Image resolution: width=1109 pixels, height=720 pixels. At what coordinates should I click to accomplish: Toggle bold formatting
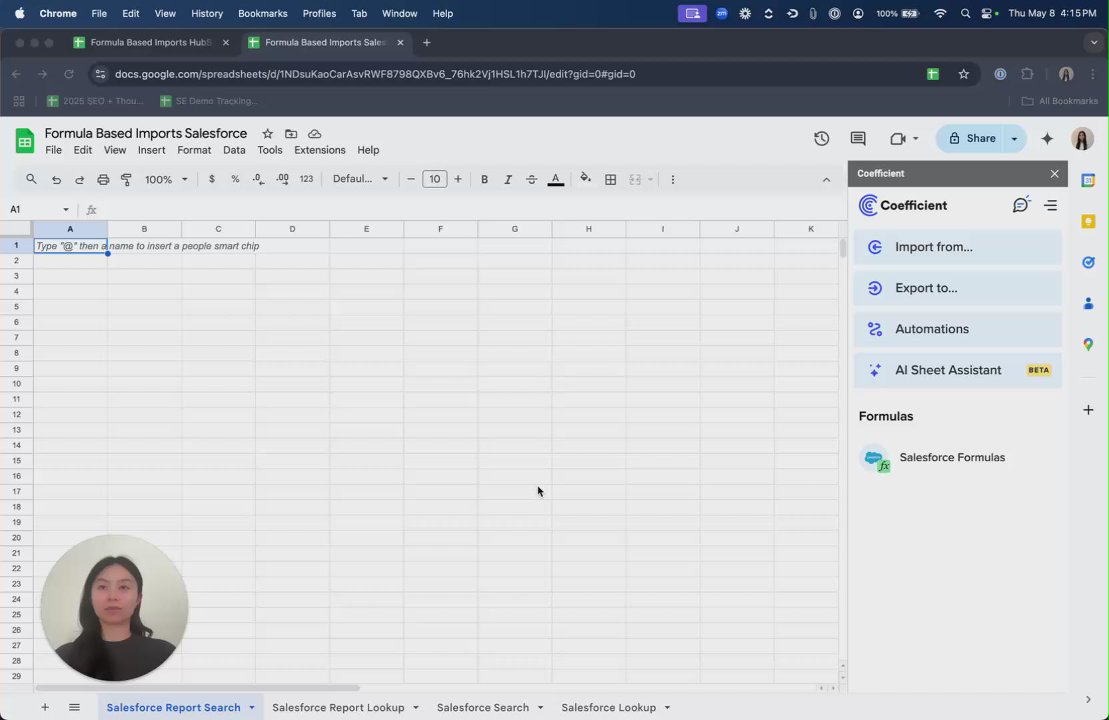[484, 180]
